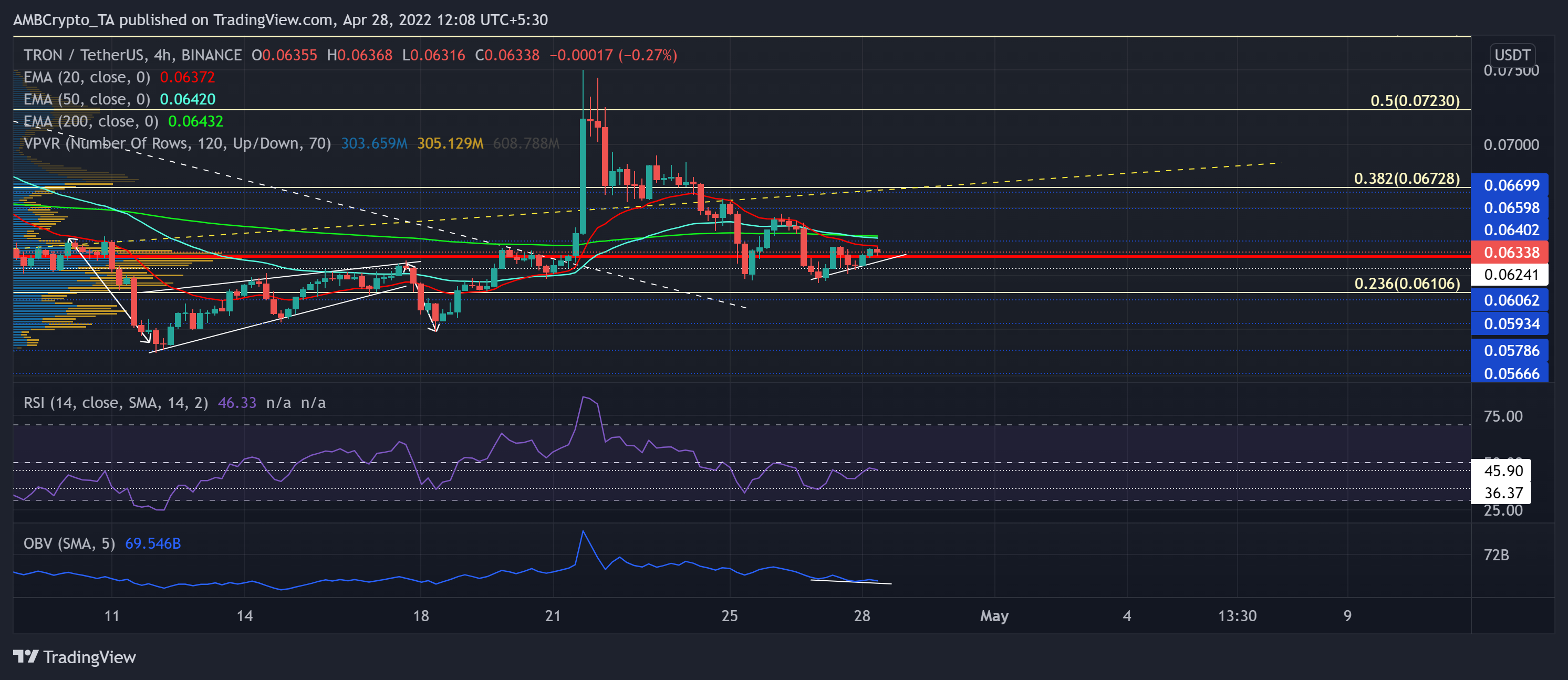Click the VPVR down volume 305.129M value
The width and height of the screenshot is (1568, 680).
450,143
